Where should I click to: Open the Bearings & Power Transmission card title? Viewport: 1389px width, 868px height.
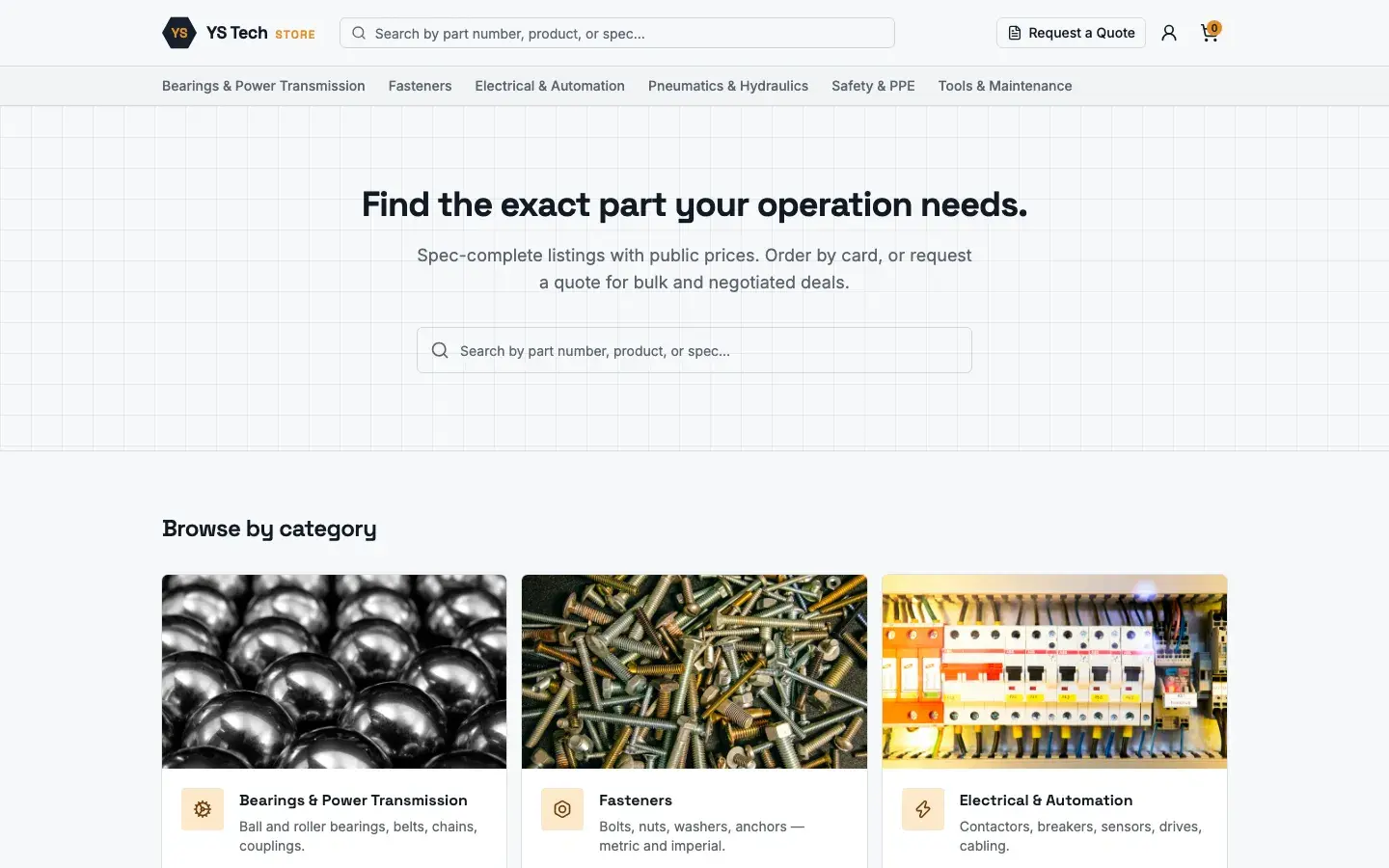point(353,800)
